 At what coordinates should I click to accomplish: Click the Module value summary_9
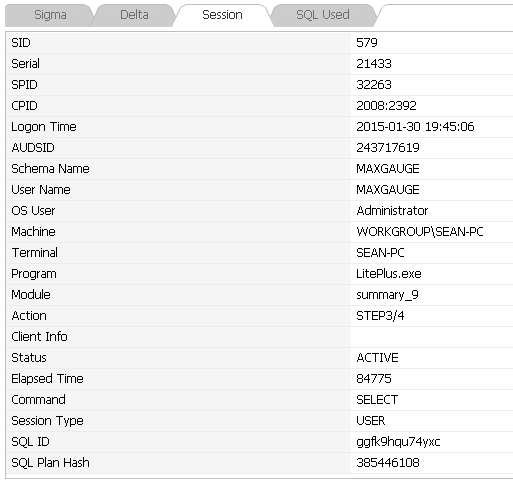[x=387, y=295]
